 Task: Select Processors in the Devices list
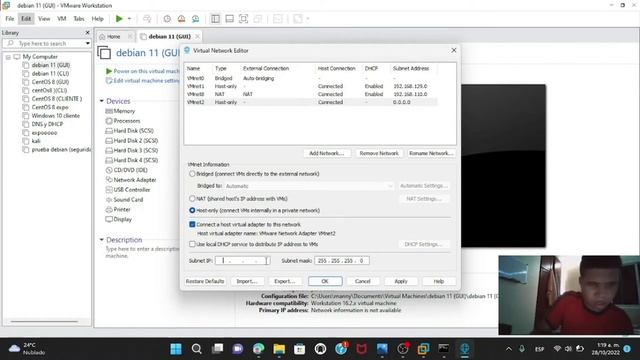[x=127, y=121]
